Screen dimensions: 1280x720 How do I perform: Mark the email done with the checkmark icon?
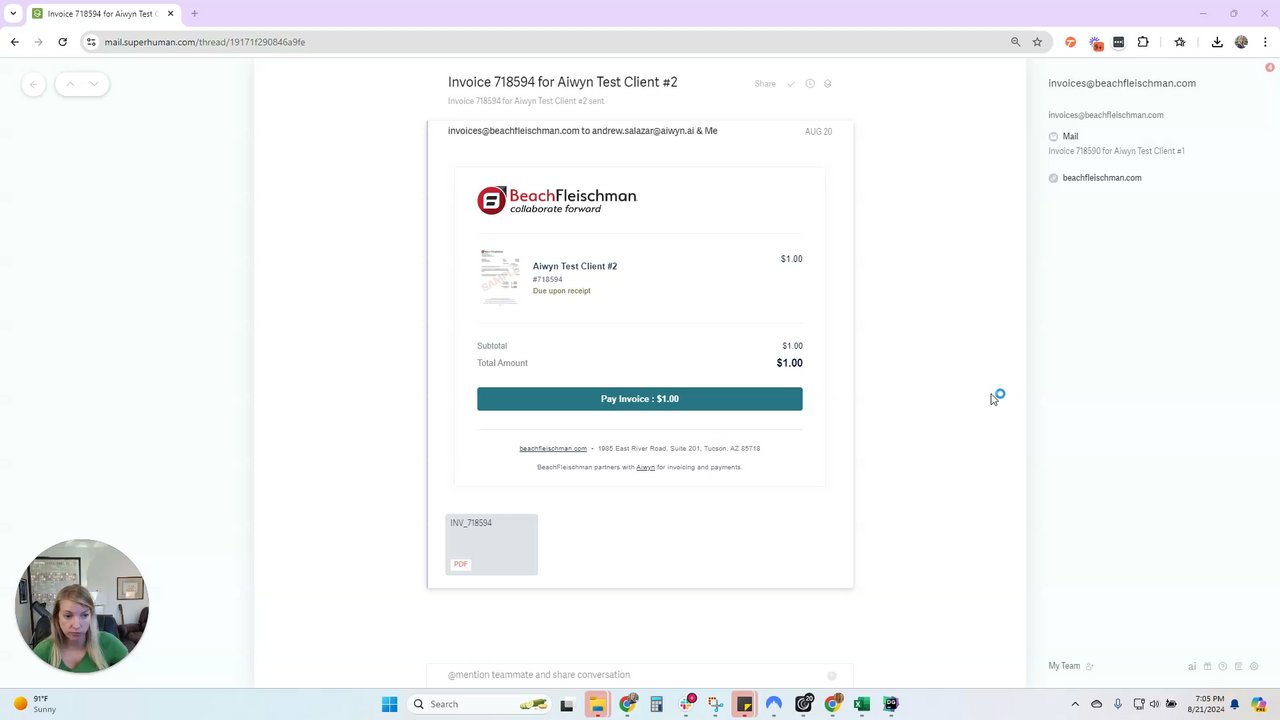(791, 84)
